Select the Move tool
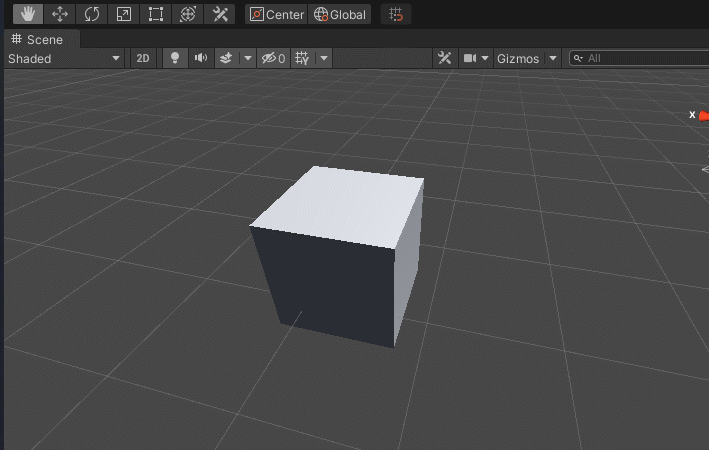The width and height of the screenshot is (709, 450). point(60,14)
